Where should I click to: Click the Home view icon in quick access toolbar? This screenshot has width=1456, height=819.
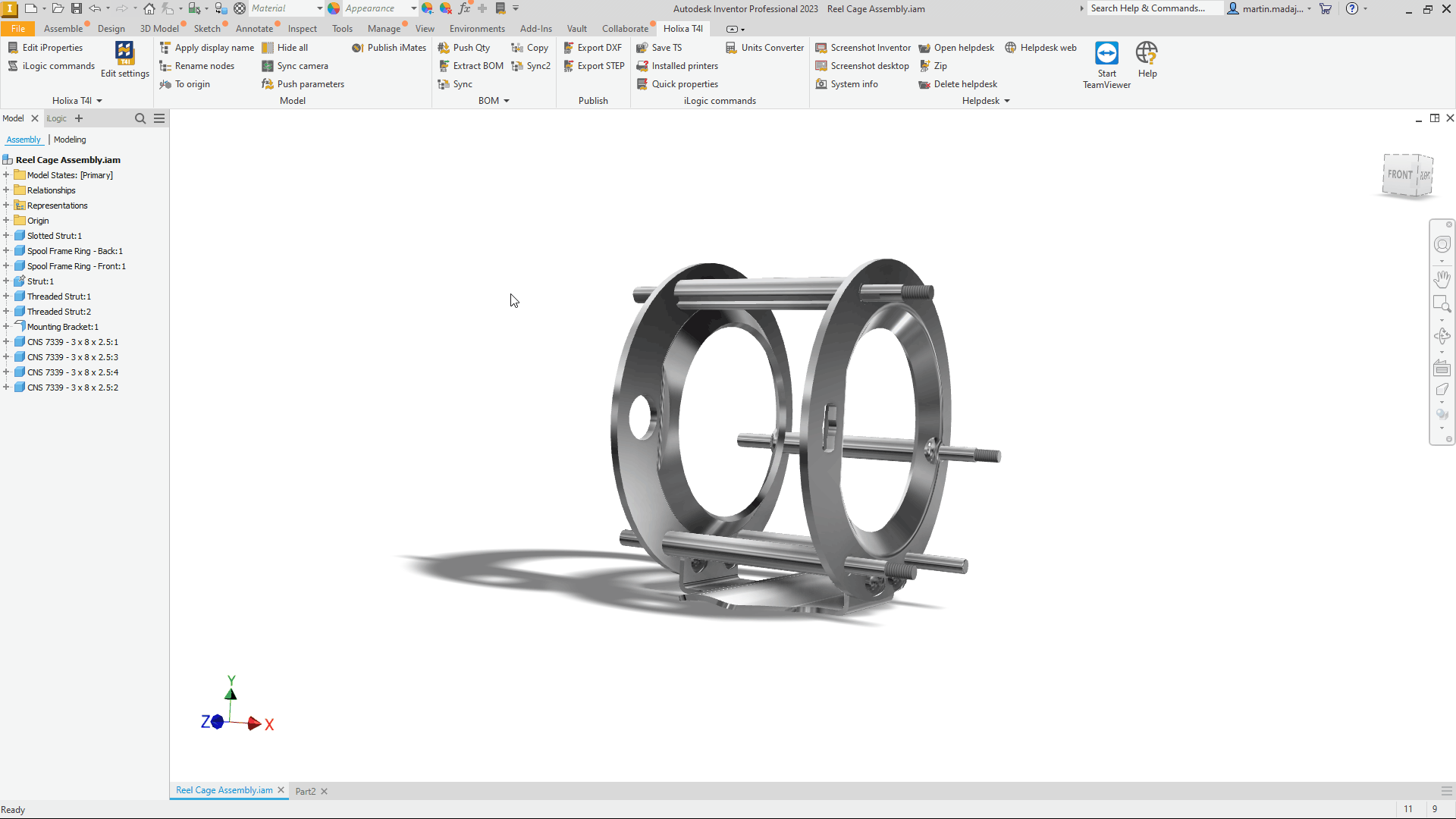point(149,8)
